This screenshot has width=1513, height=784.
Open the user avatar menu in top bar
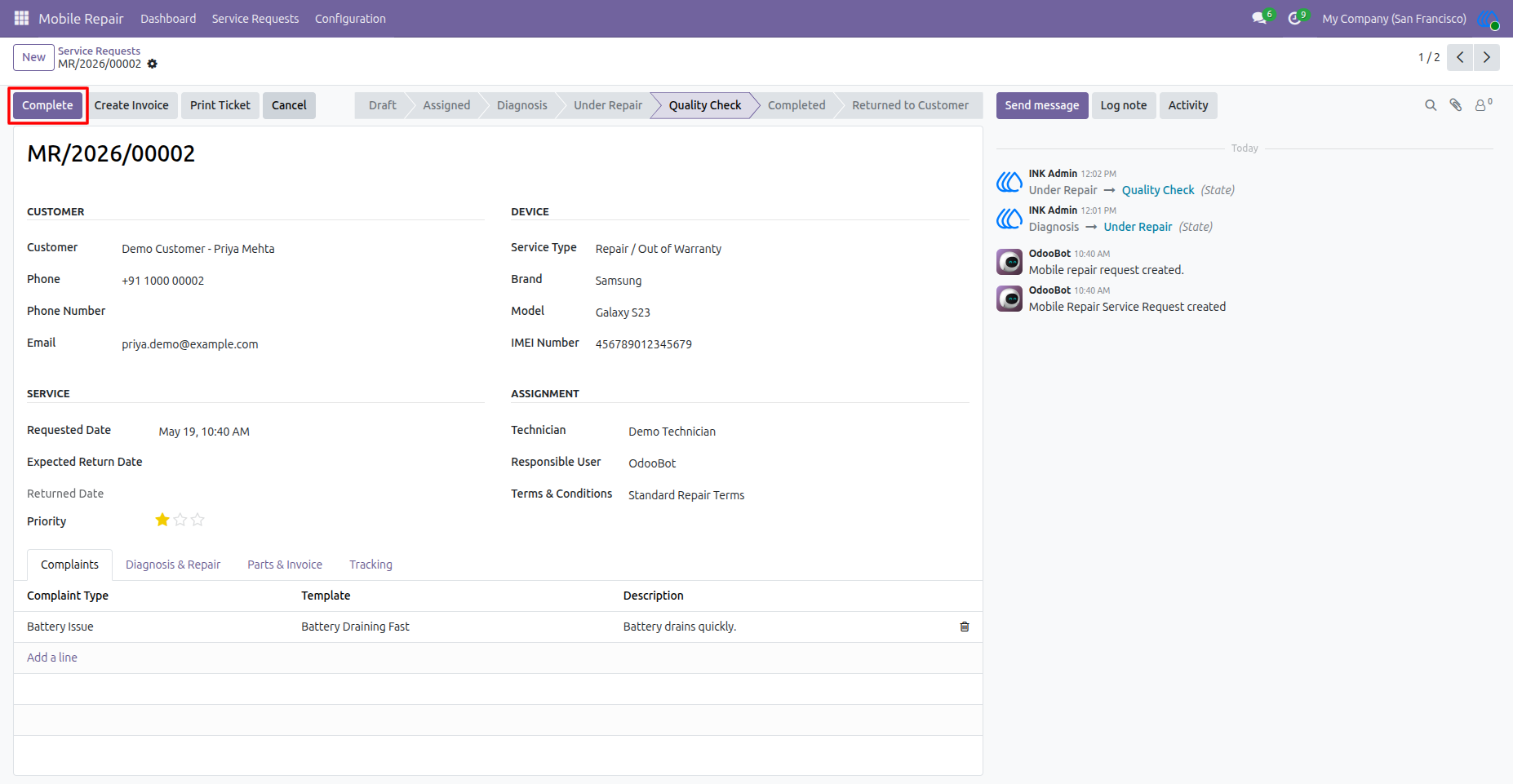[x=1489, y=19]
